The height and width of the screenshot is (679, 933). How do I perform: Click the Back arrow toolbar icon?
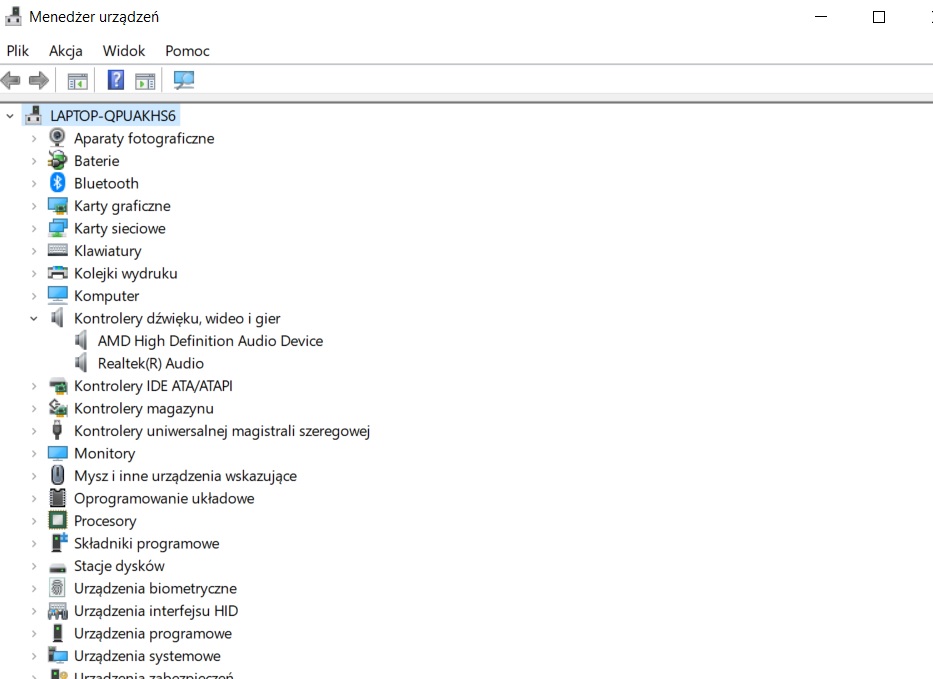11,80
